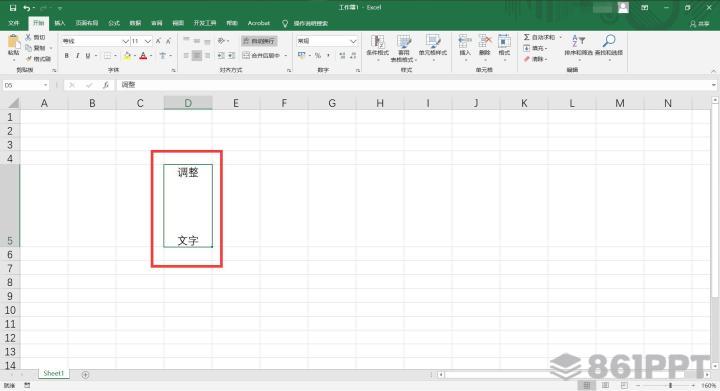This screenshot has width=720, height=391.
Task: Toggle right horizontal text alignment
Action: click(207, 56)
